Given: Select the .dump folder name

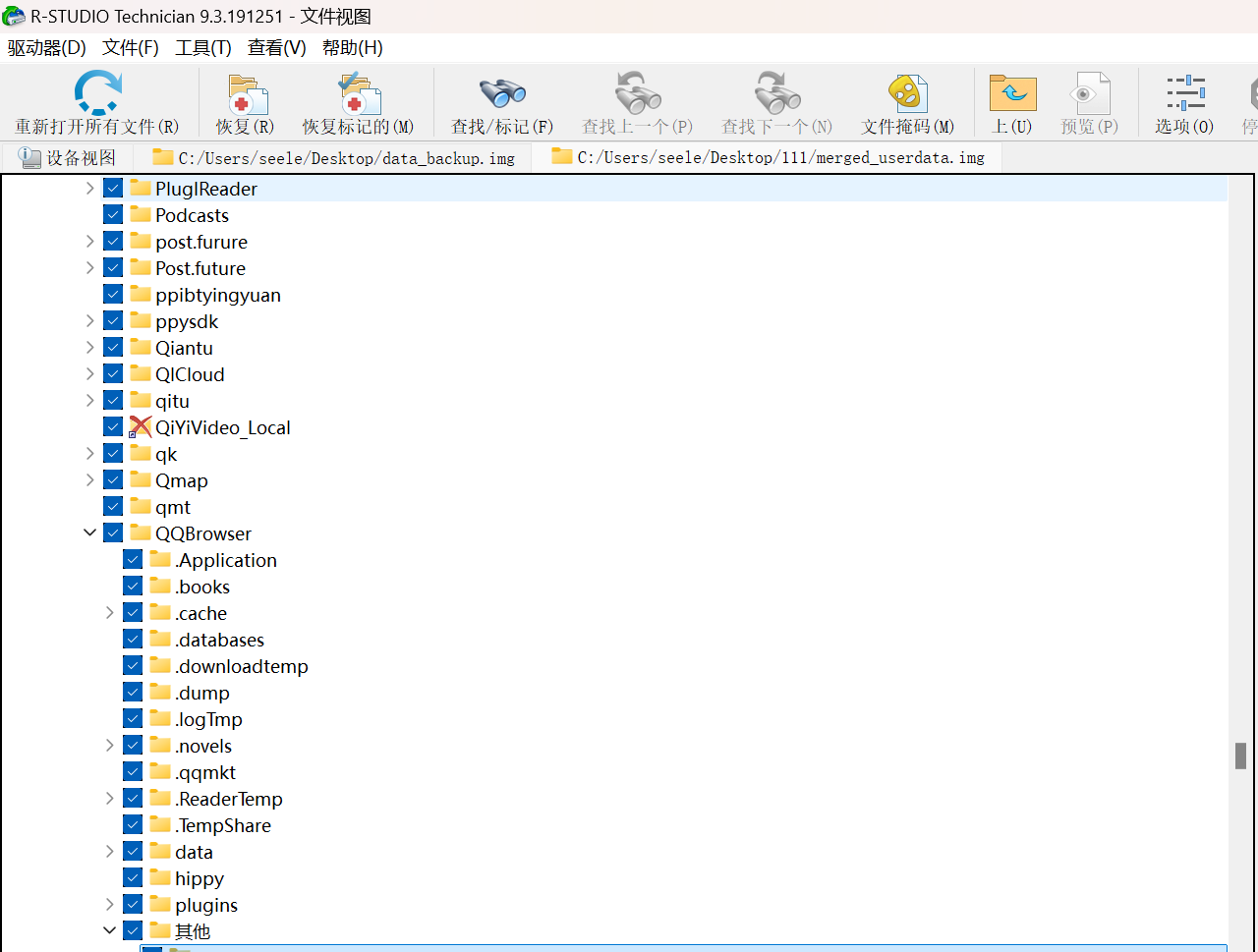Looking at the screenshot, I should [x=202, y=693].
